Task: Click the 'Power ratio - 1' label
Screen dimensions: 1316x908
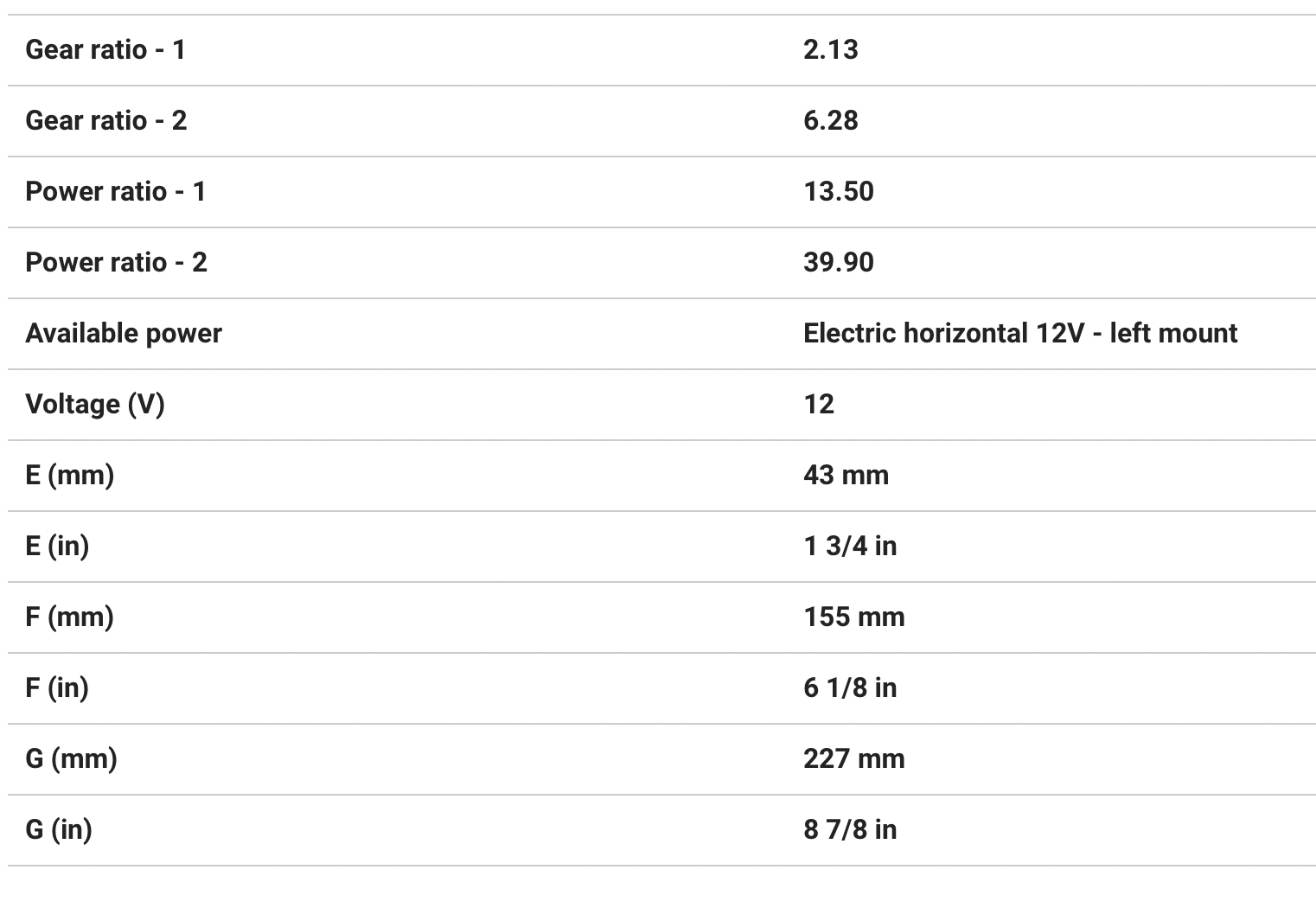Action: pyautogui.click(x=115, y=191)
